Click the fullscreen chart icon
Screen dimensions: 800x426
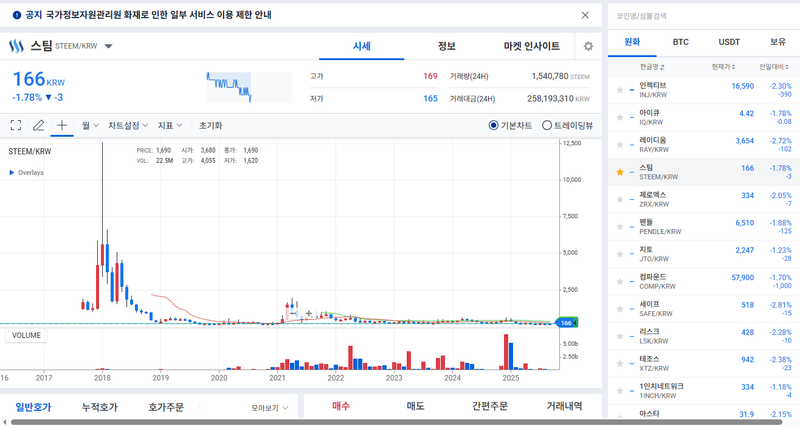16,126
